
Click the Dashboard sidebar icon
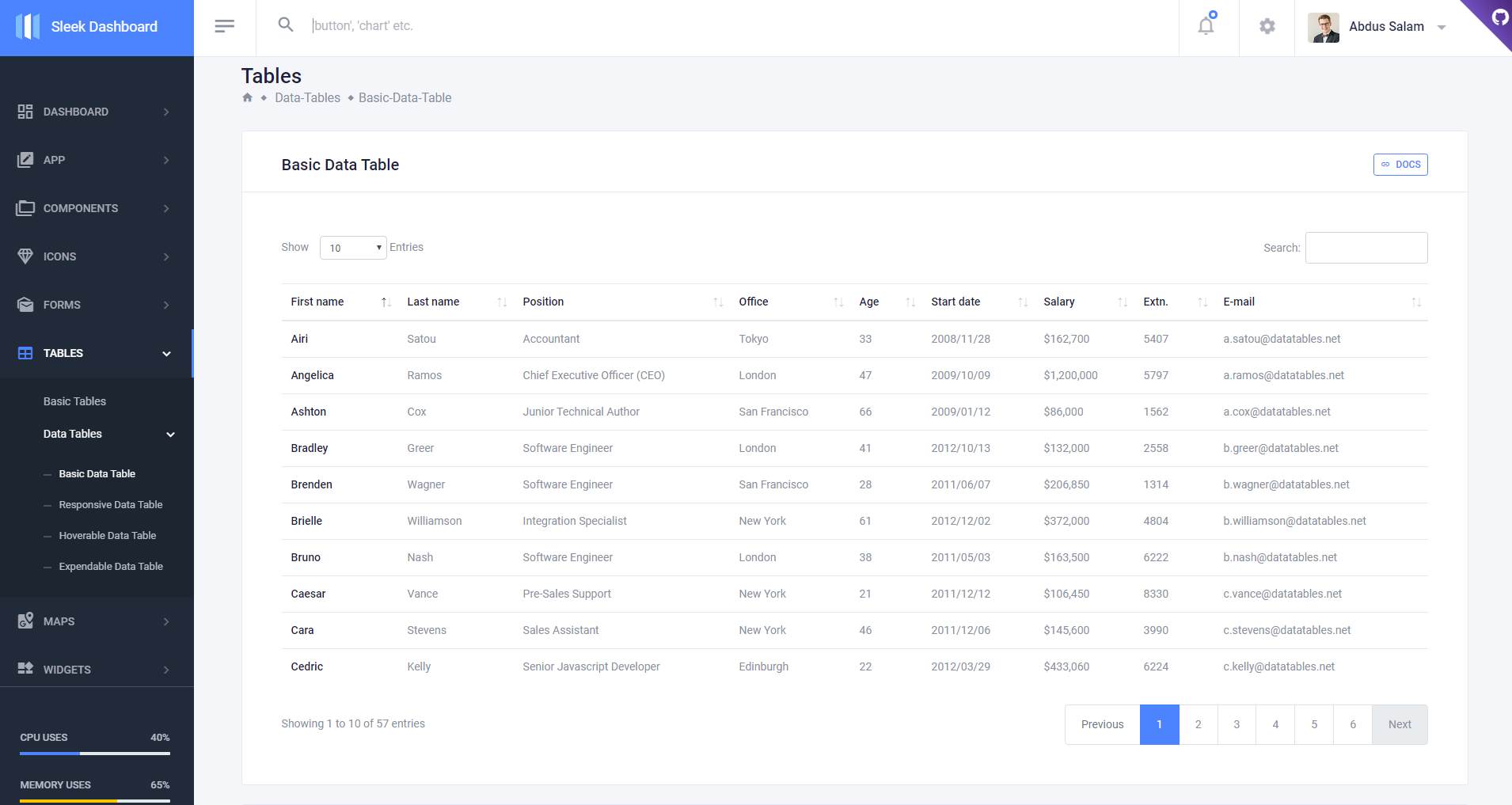(25, 112)
